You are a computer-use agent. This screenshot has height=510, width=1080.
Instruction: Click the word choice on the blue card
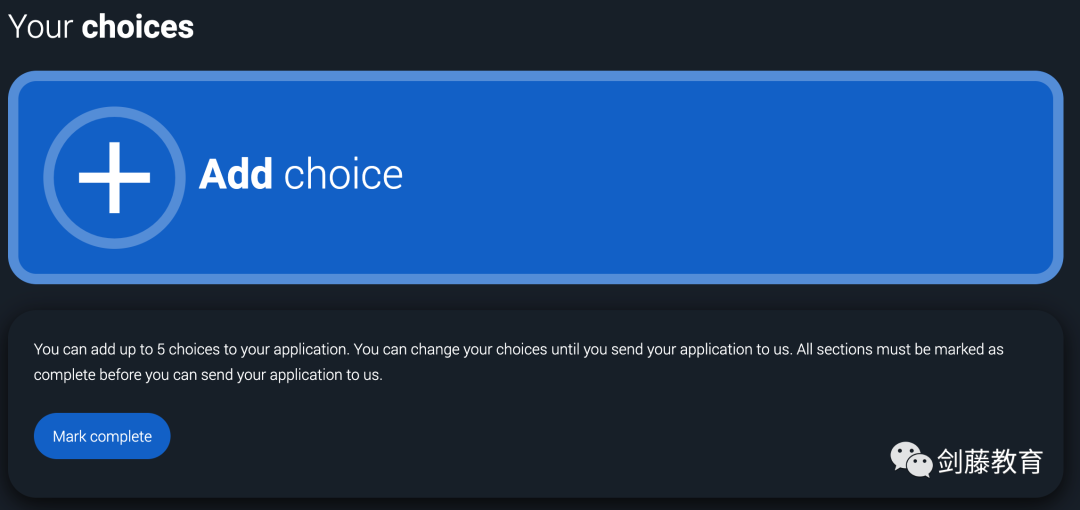(x=343, y=174)
